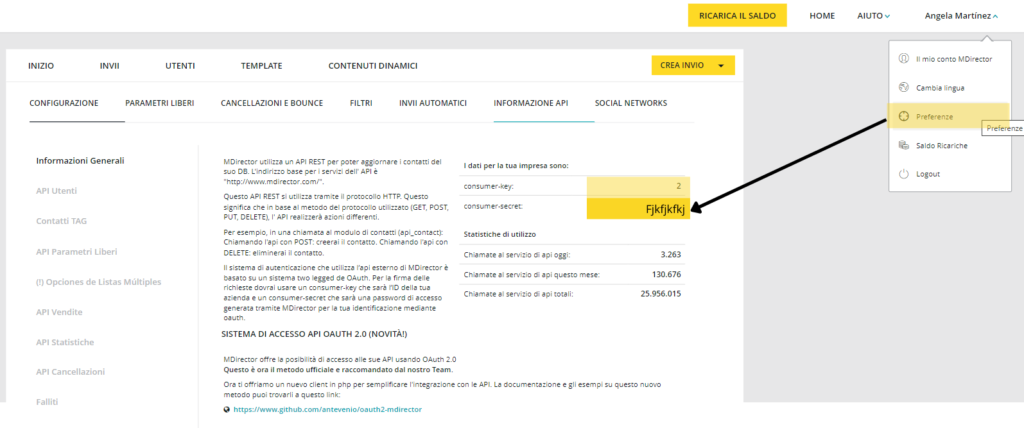Select API Cancellazioni in the sidebar

click(71, 372)
